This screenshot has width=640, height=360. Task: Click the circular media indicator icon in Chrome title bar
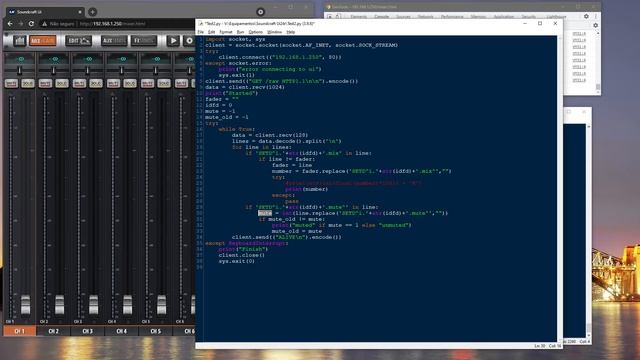tap(260, 12)
